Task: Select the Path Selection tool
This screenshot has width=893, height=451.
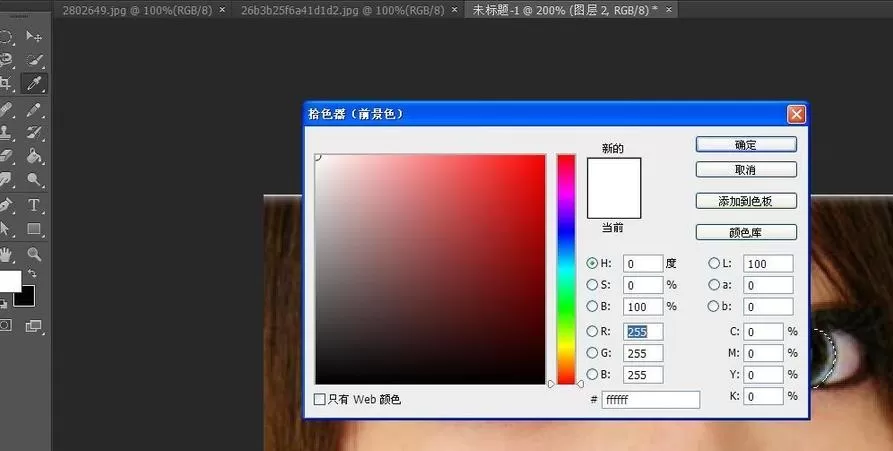Action: [x=6, y=229]
